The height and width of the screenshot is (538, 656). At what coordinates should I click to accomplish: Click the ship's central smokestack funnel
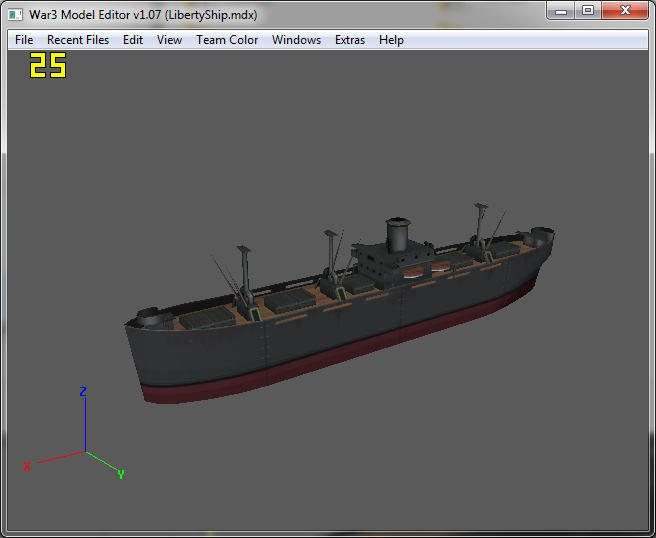click(x=397, y=234)
